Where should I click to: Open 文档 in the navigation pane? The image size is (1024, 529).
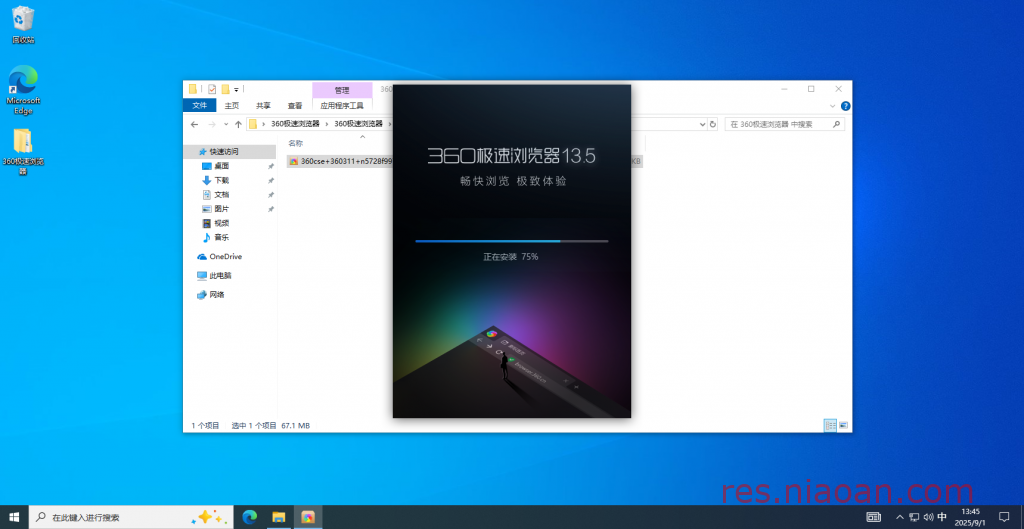pos(221,195)
